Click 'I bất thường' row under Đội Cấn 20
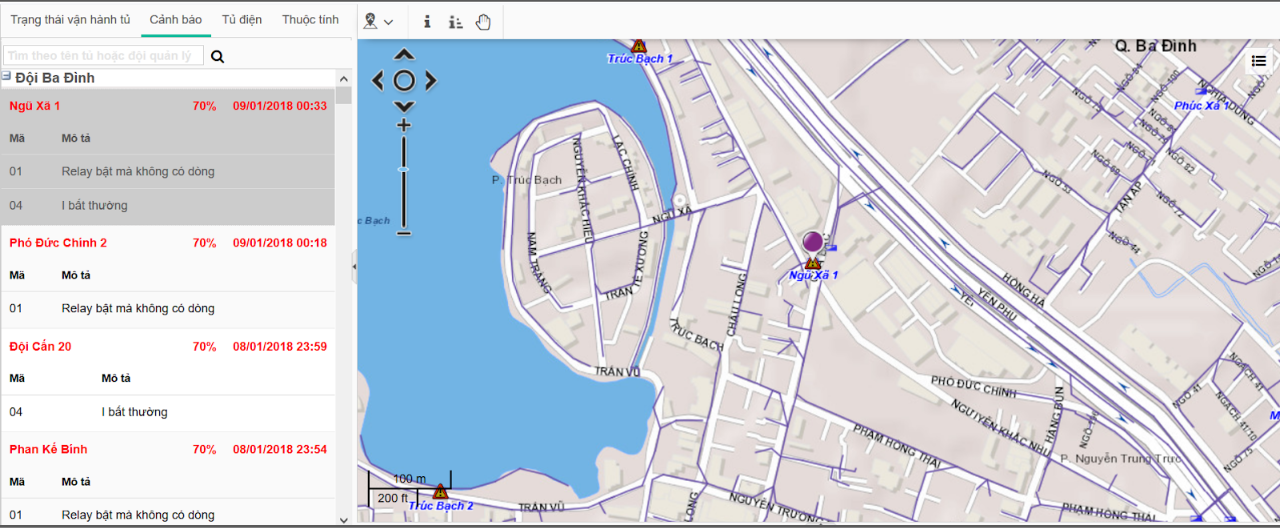Viewport: 1280px width, 530px height. coord(168,412)
